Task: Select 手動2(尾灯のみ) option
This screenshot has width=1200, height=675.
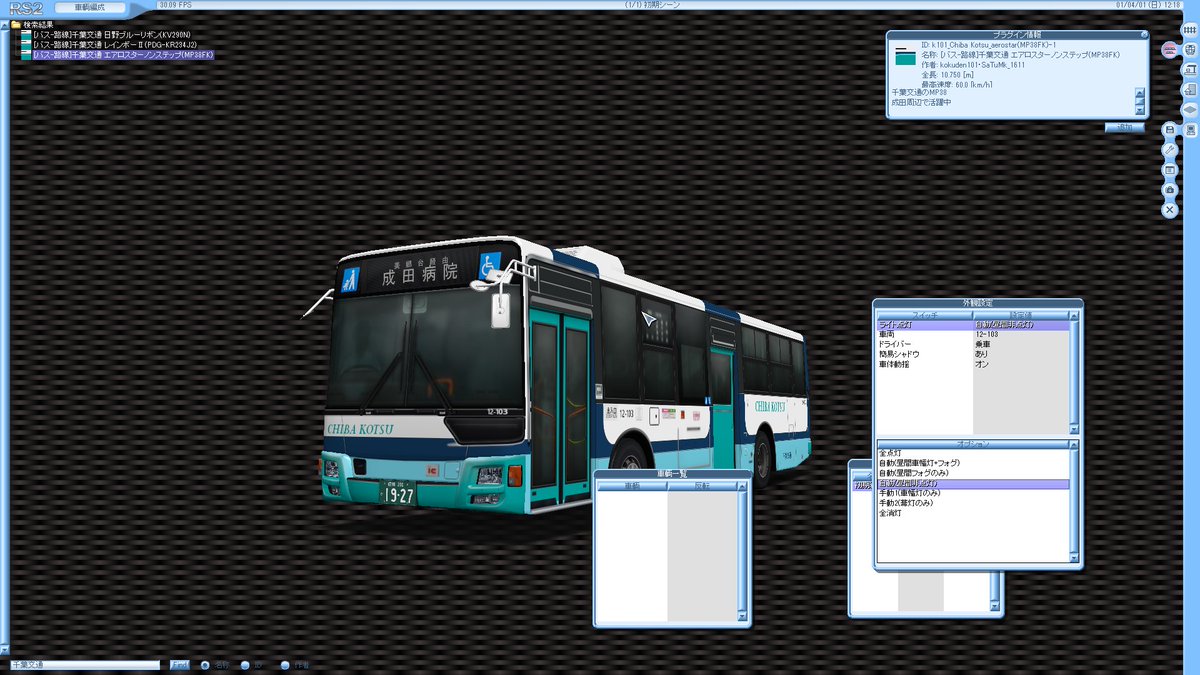Action: click(972, 503)
